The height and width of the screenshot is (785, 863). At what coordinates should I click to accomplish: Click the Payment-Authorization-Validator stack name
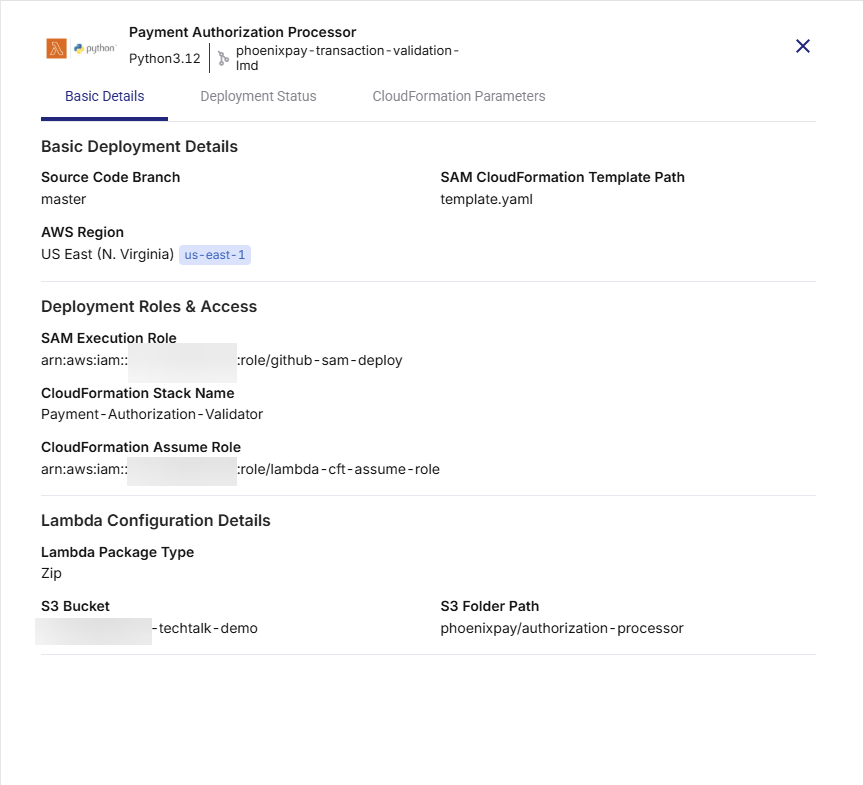click(151, 414)
